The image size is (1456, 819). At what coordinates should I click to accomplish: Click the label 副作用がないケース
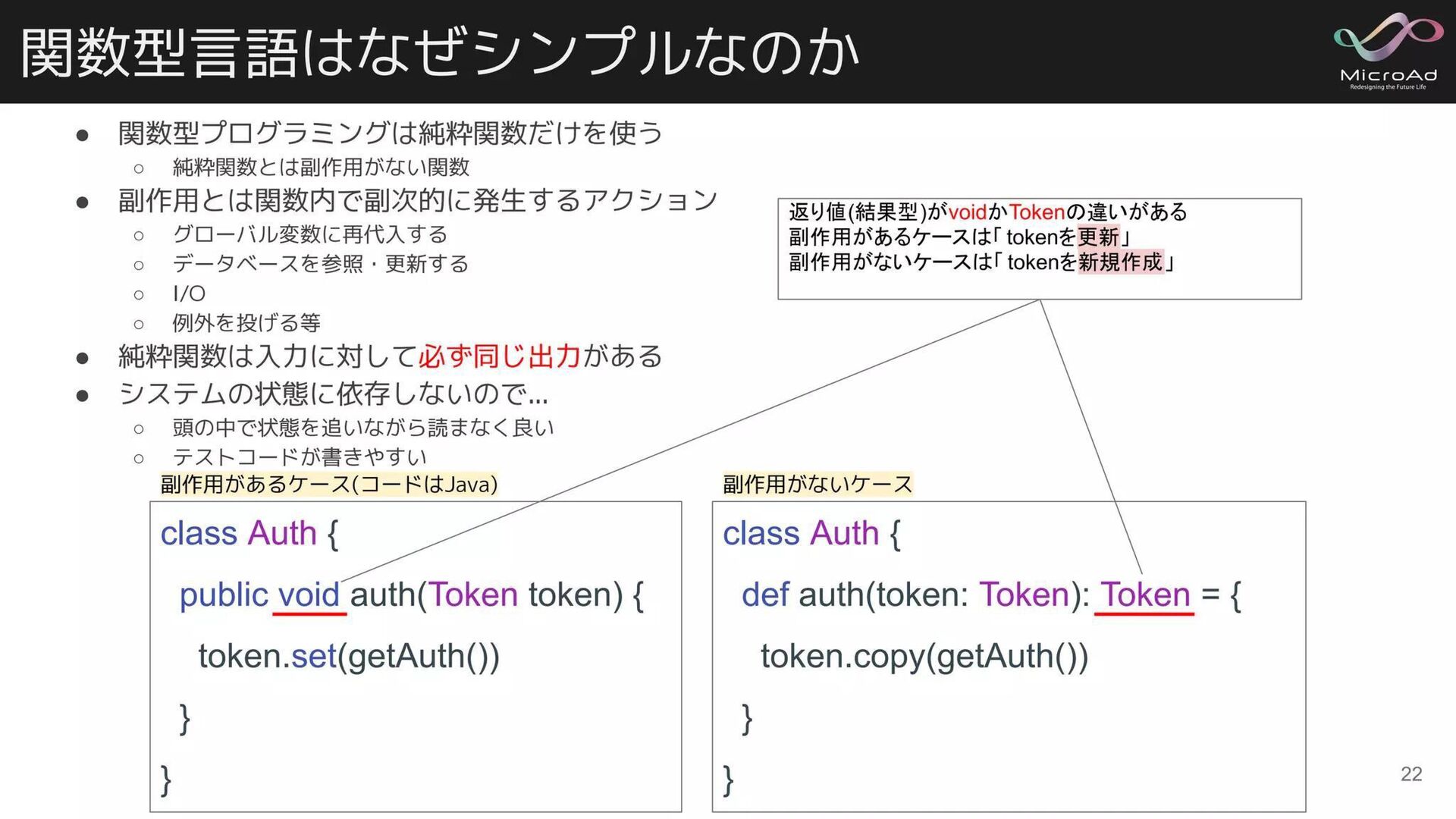[x=817, y=484]
